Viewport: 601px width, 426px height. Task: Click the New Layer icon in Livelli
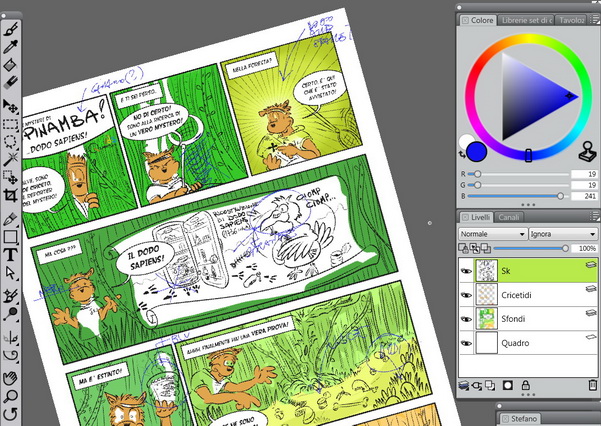(x=464, y=385)
